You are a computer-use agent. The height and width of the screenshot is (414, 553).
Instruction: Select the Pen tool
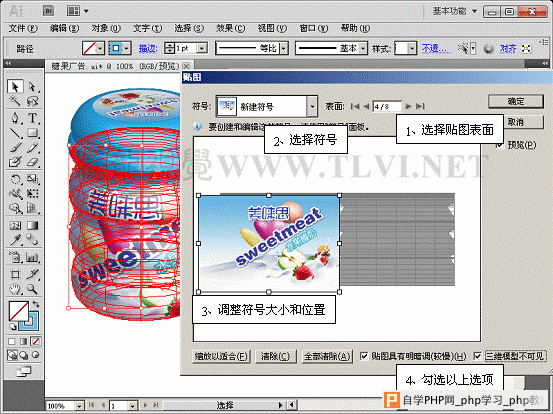[x=15, y=118]
